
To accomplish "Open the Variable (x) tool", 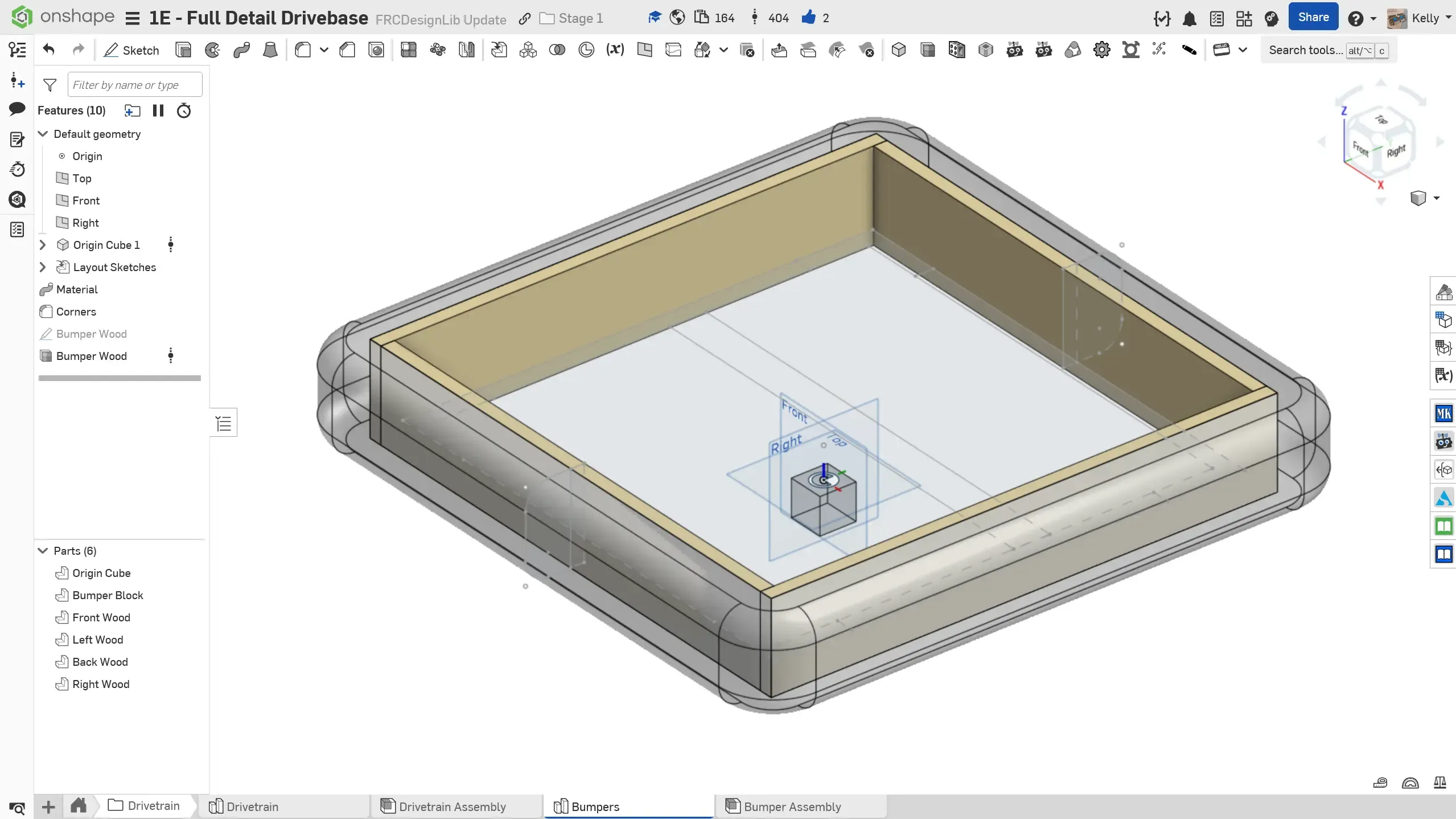I will pos(615,50).
